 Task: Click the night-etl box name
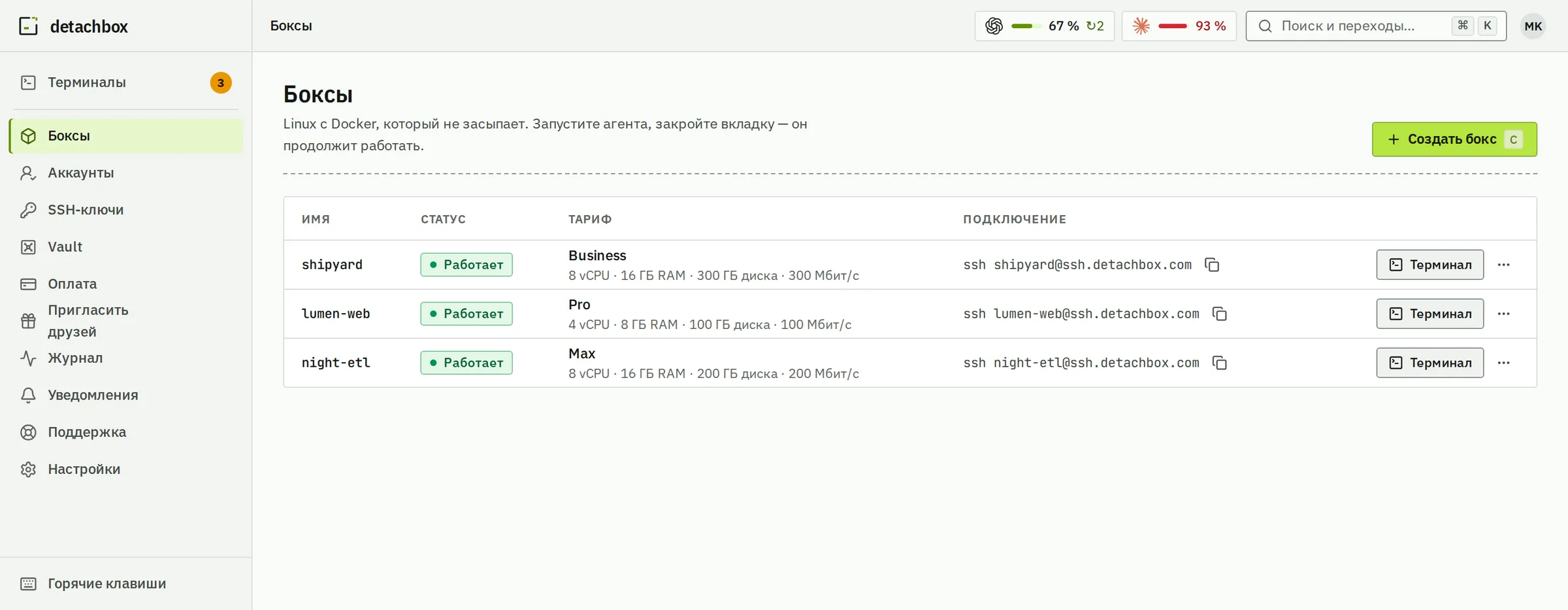click(x=336, y=363)
